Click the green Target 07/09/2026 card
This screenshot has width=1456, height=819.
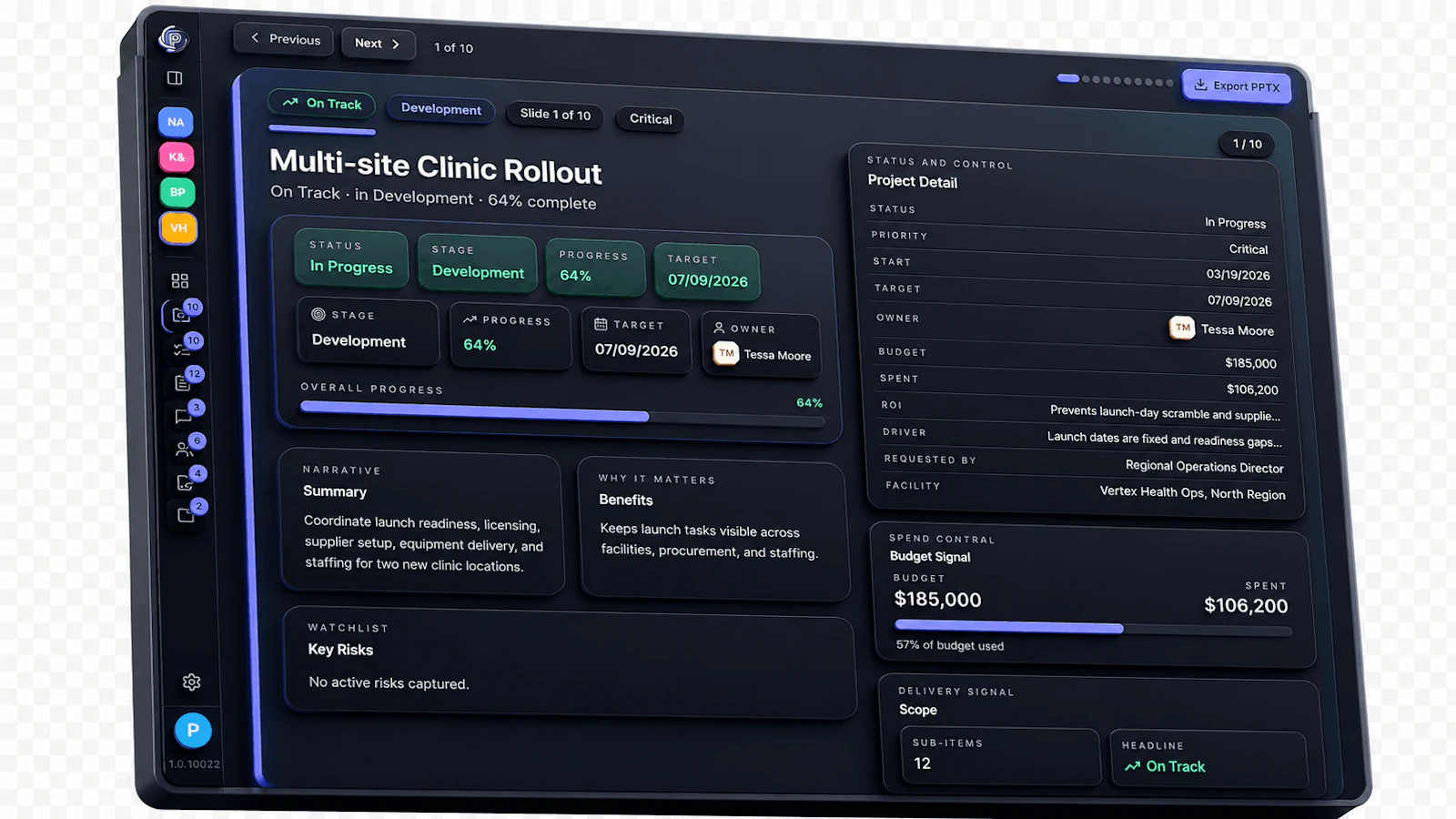click(707, 272)
